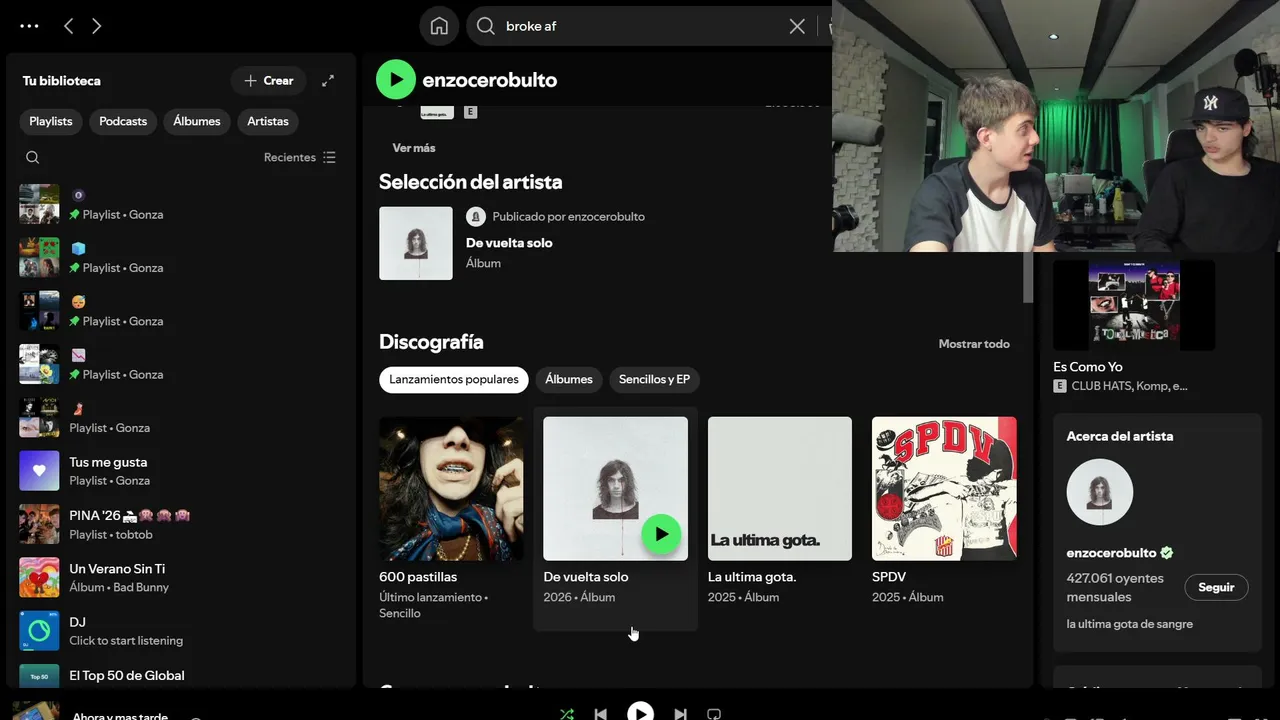1280x720 pixels.
Task: Open the Tus me gusta playlist
Action: [180, 471]
